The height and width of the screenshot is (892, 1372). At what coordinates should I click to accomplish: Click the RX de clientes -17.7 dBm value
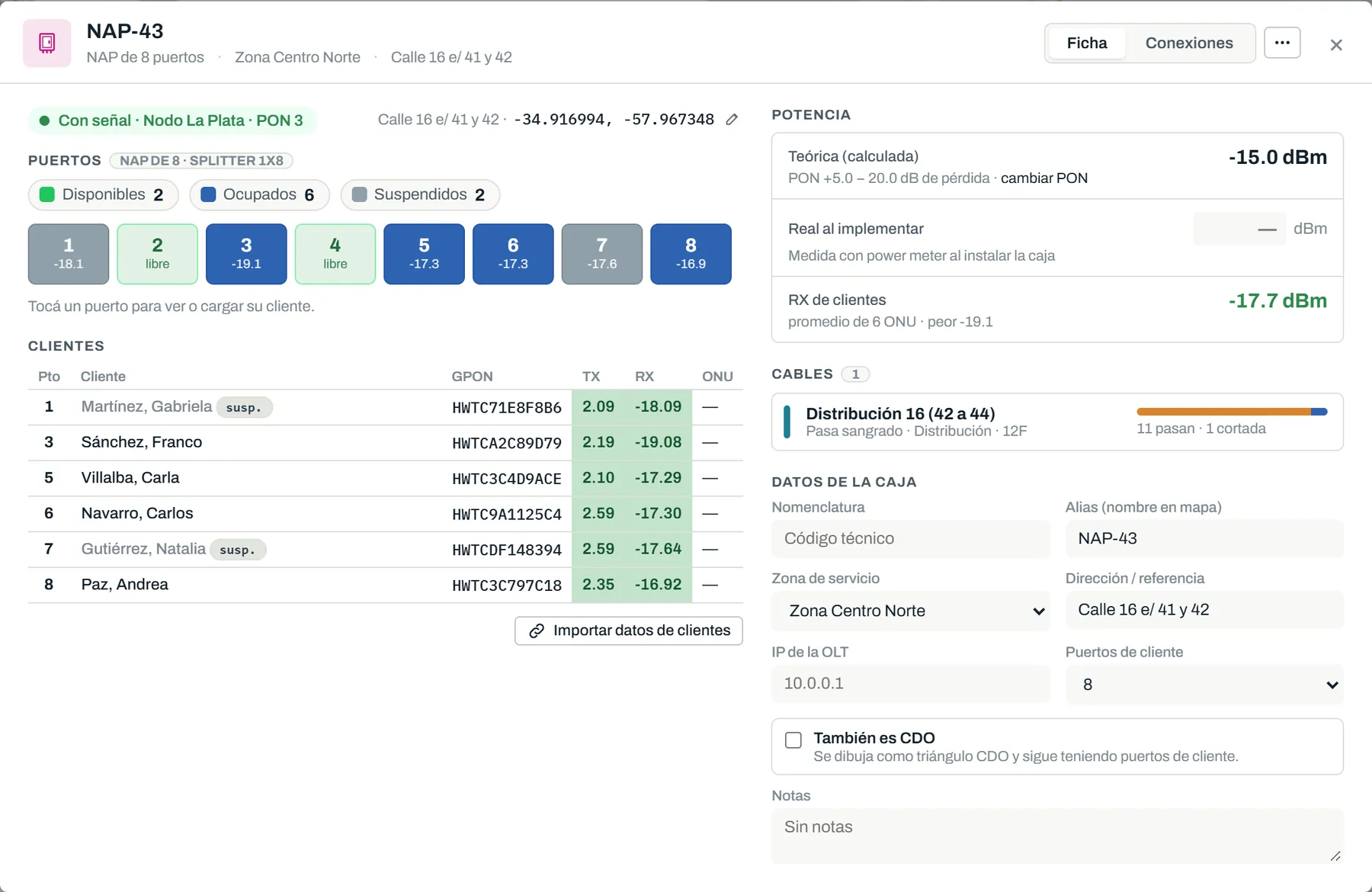tap(1277, 301)
